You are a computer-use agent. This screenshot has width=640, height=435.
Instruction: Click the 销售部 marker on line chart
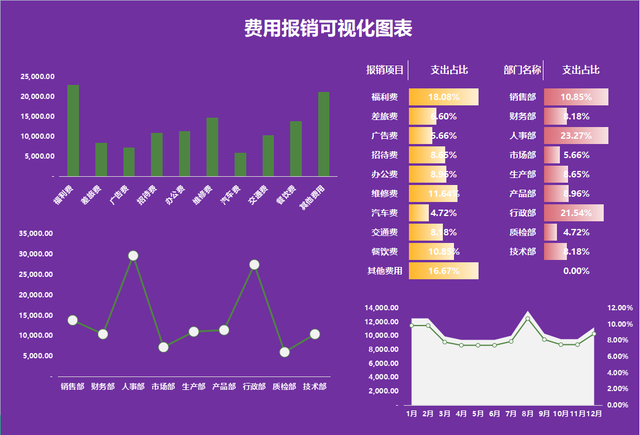pos(72,320)
